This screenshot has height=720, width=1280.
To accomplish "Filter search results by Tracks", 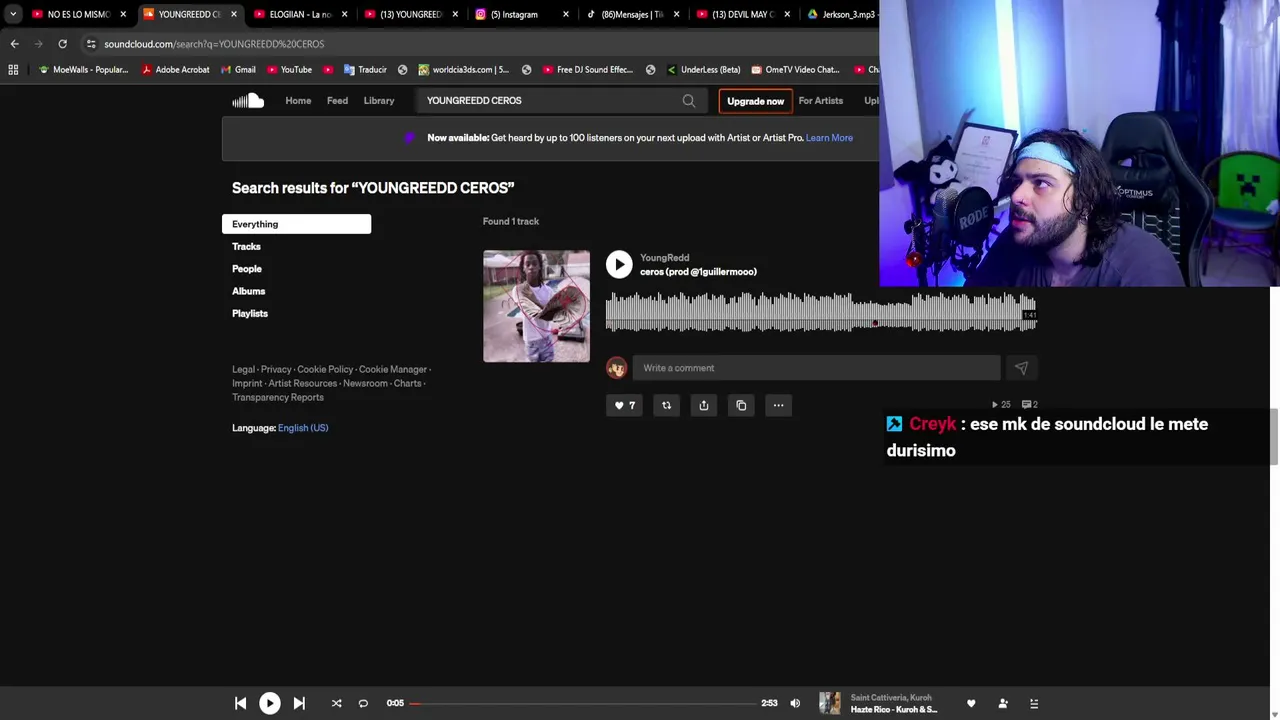I will coord(246,246).
